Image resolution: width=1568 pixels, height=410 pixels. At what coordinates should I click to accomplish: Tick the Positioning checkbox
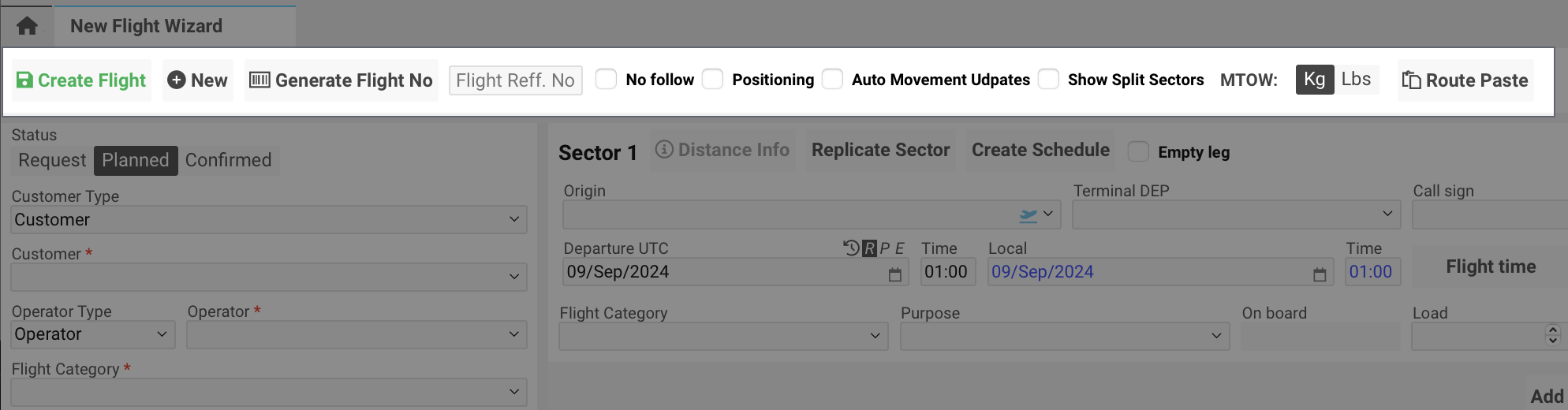click(712, 80)
